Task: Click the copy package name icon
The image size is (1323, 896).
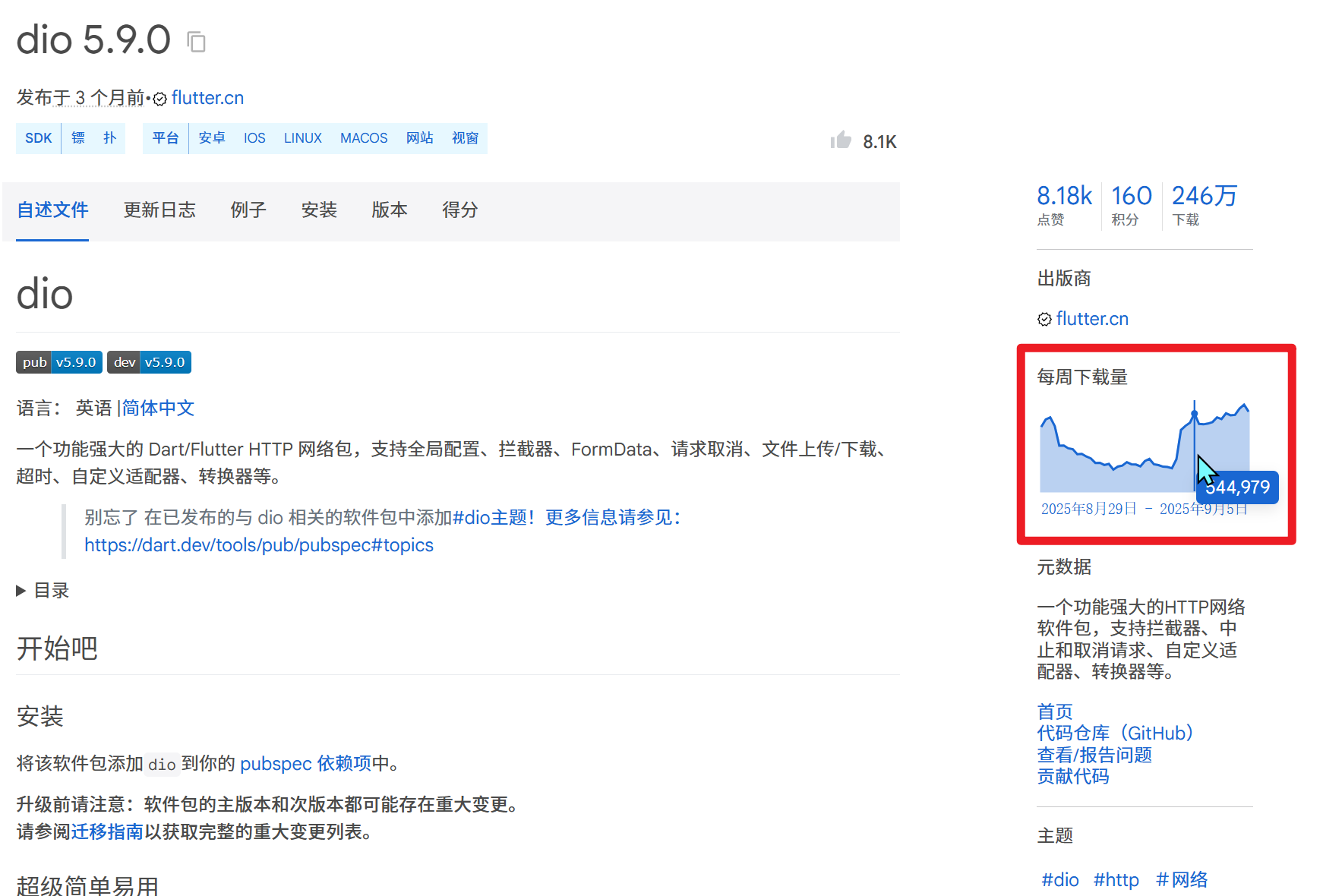Action: pos(197,42)
